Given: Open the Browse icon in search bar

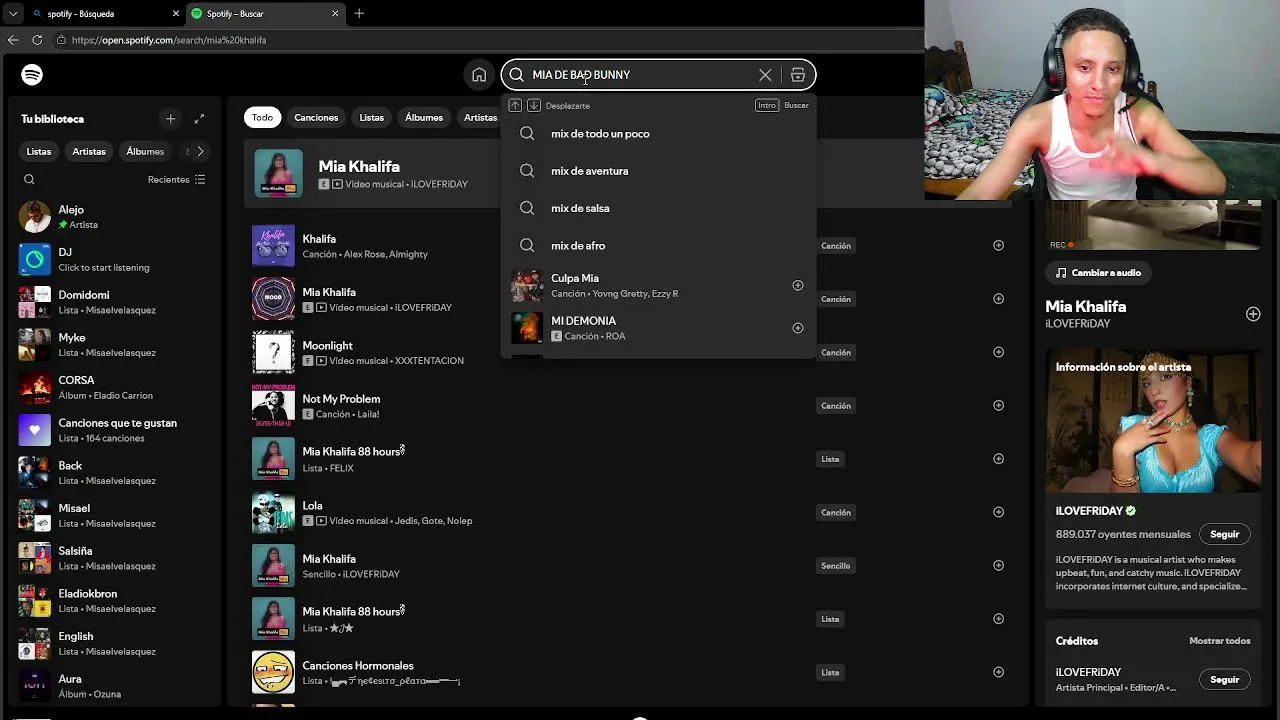Looking at the screenshot, I should (798, 75).
